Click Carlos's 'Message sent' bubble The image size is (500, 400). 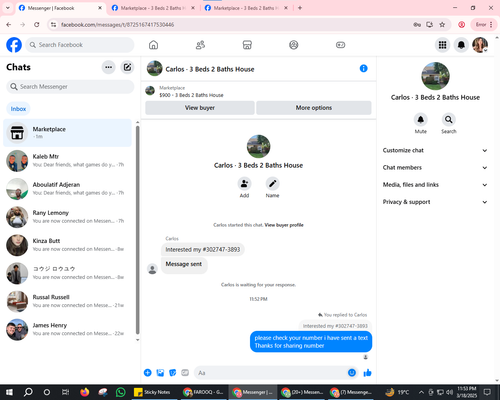tap(184, 264)
